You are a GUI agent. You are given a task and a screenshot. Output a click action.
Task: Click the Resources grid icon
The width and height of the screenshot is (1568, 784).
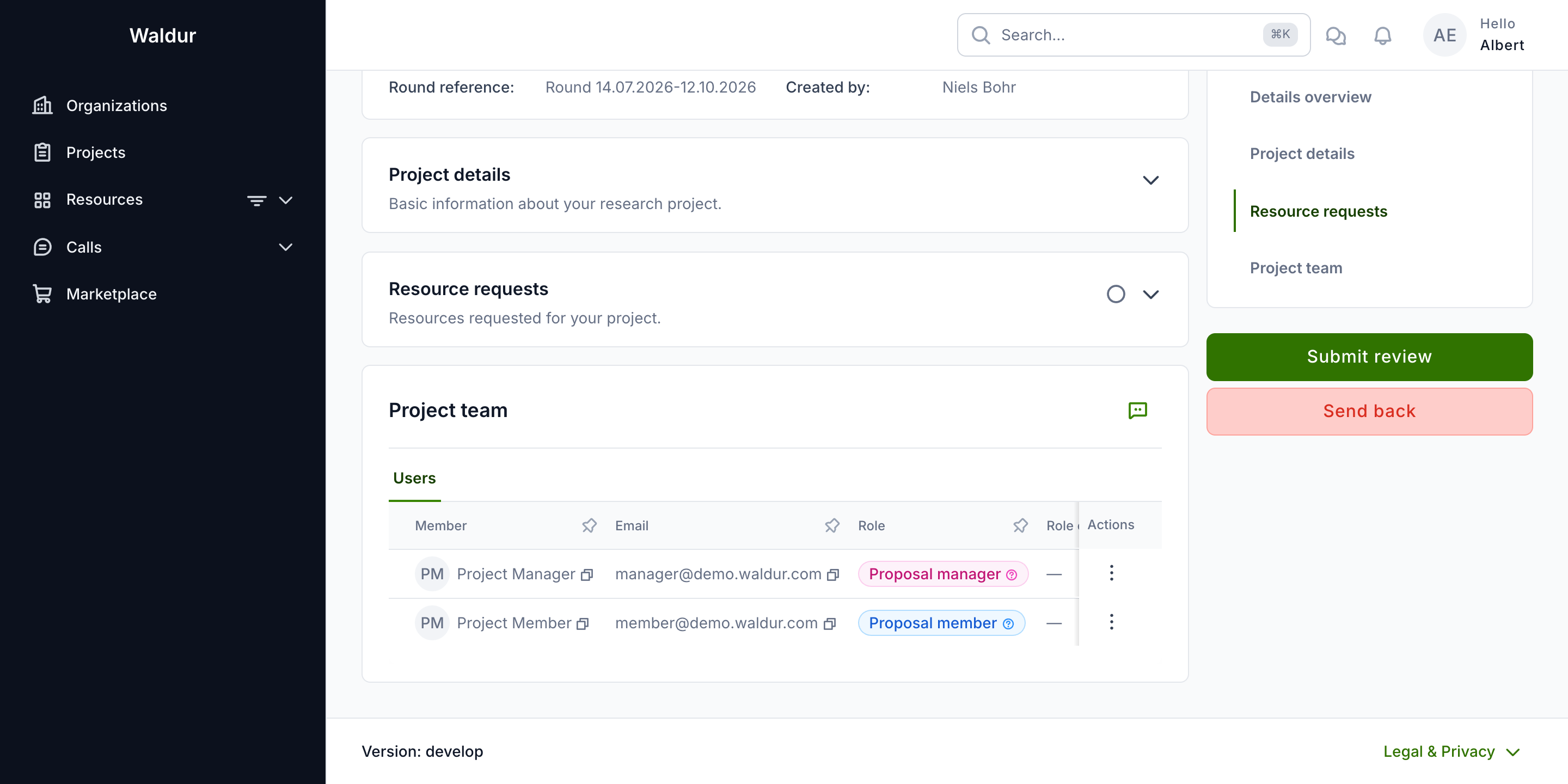(42, 200)
